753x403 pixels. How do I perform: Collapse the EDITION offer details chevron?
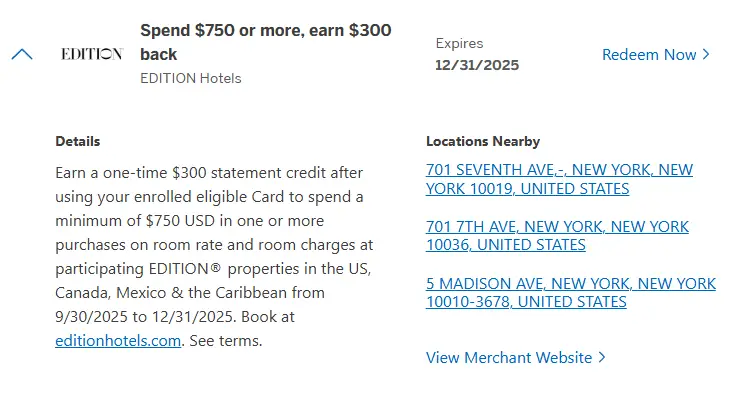(22, 54)
